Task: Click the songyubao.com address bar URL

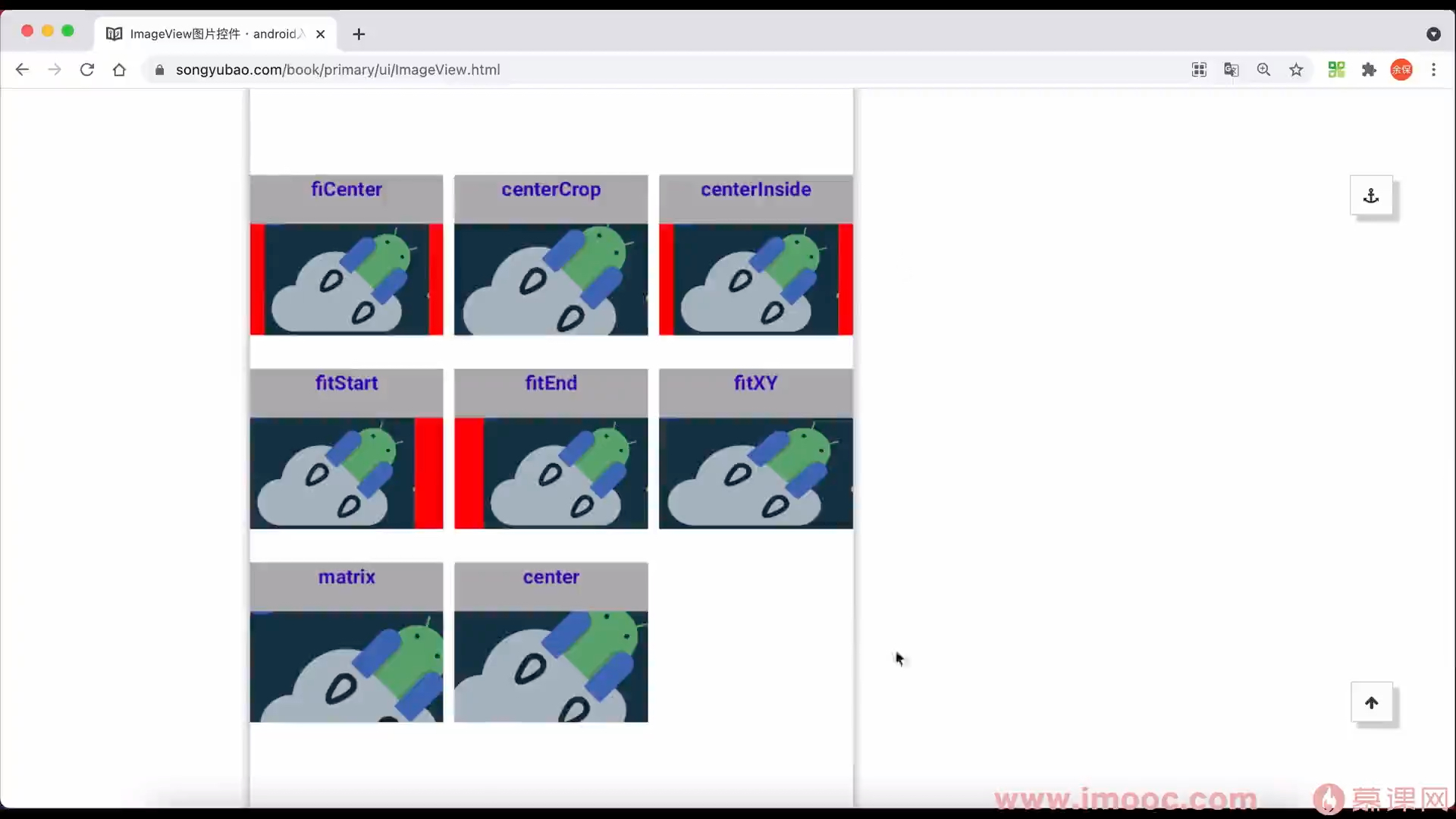Action: coord(337,70)
